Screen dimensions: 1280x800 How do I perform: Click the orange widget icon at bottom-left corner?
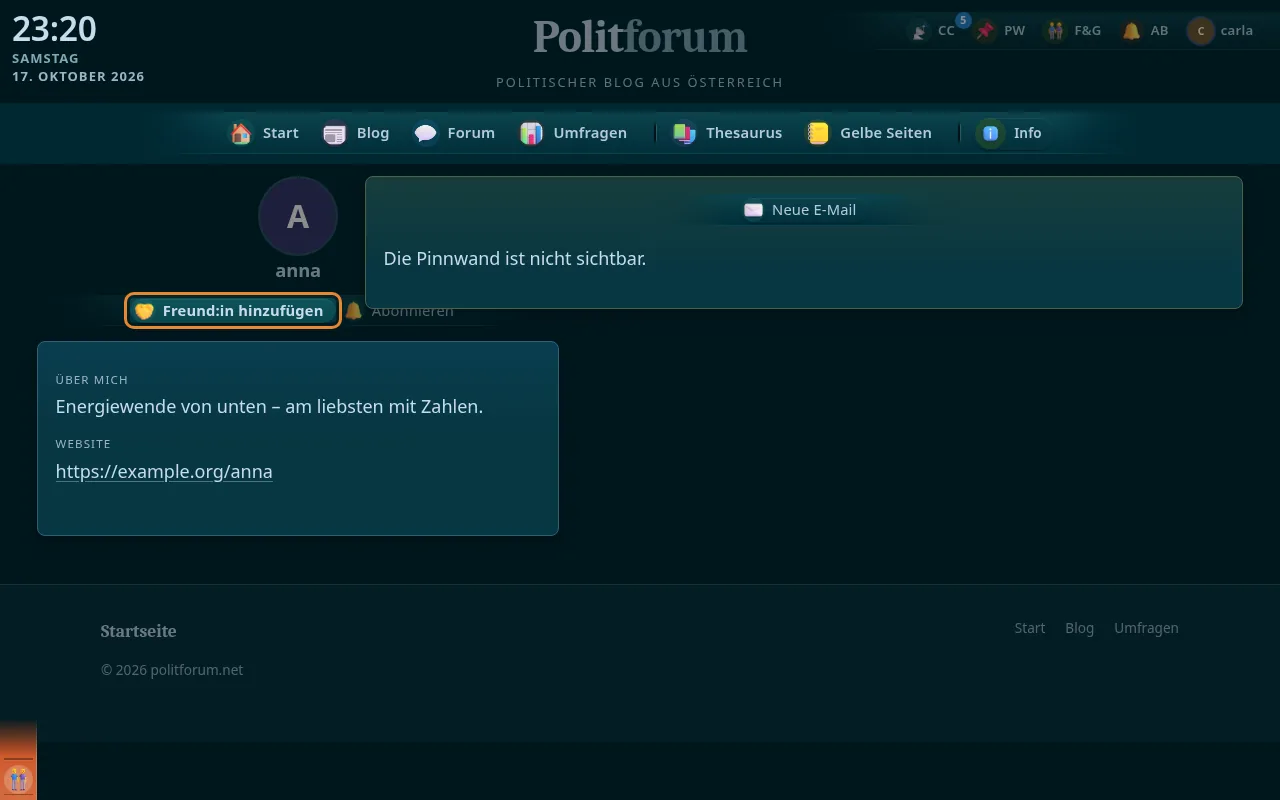(18, 779)
